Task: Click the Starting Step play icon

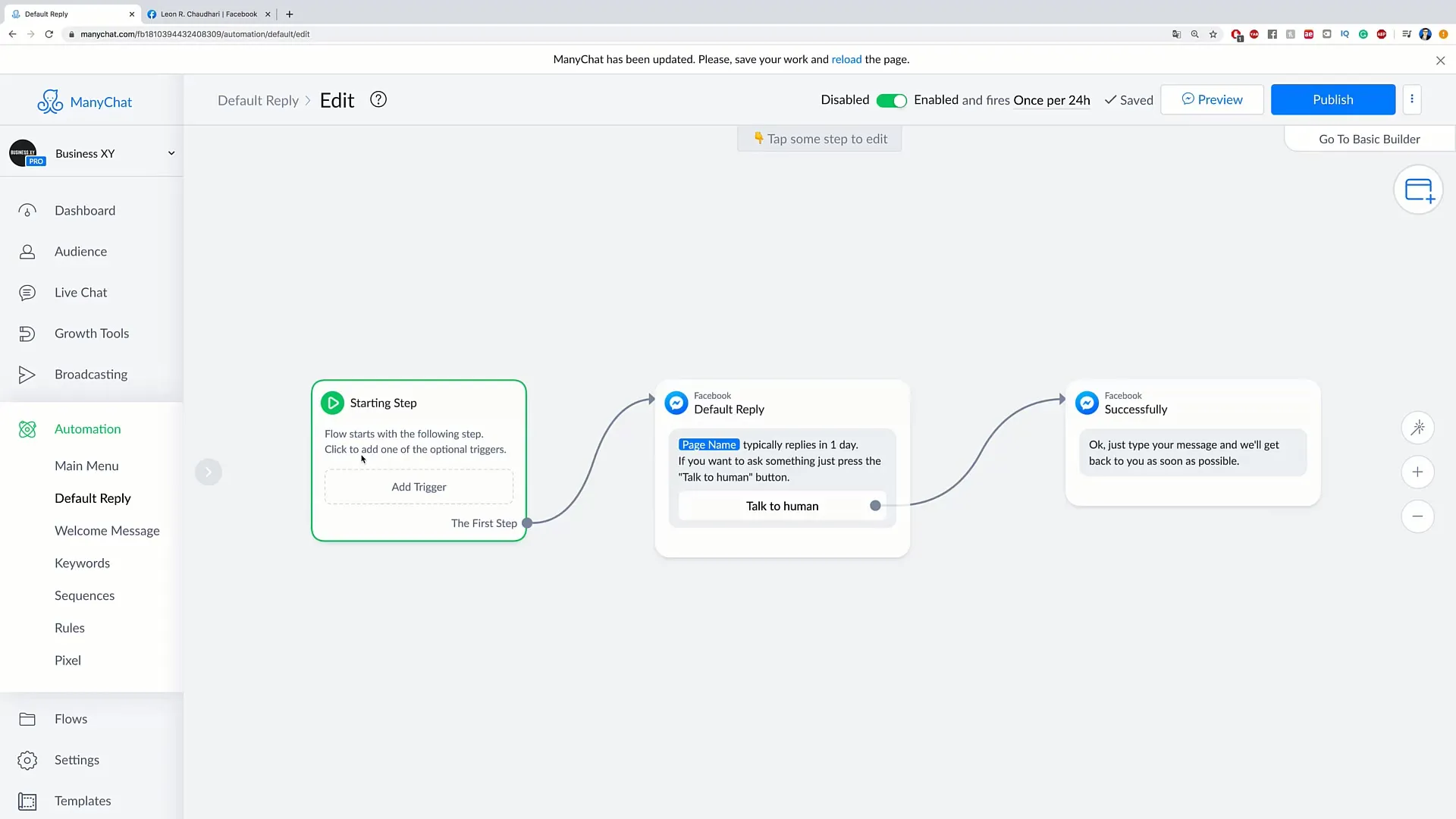Action: tap(332, 403)
